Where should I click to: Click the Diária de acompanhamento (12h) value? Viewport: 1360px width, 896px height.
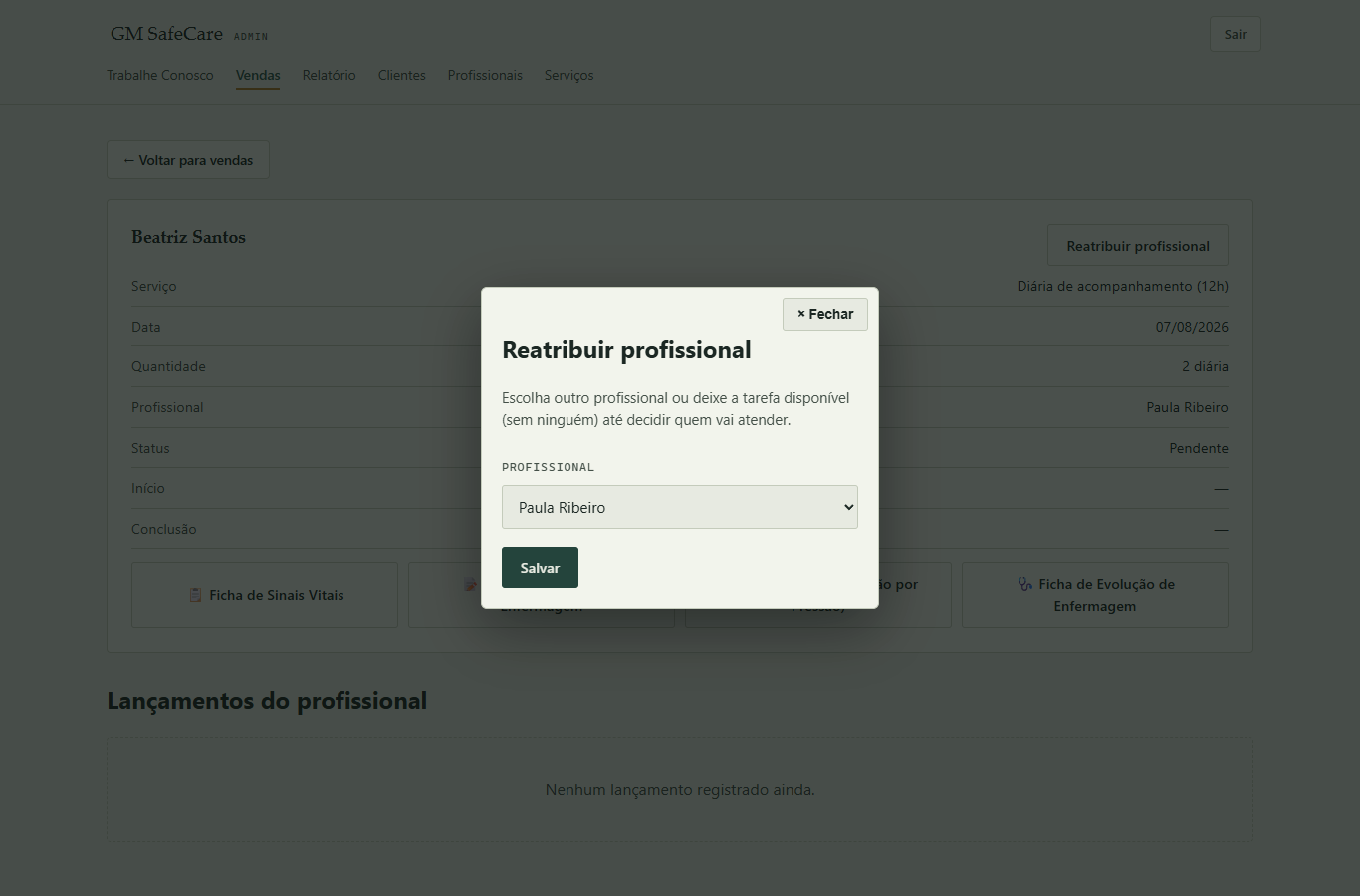point(1122,286)
